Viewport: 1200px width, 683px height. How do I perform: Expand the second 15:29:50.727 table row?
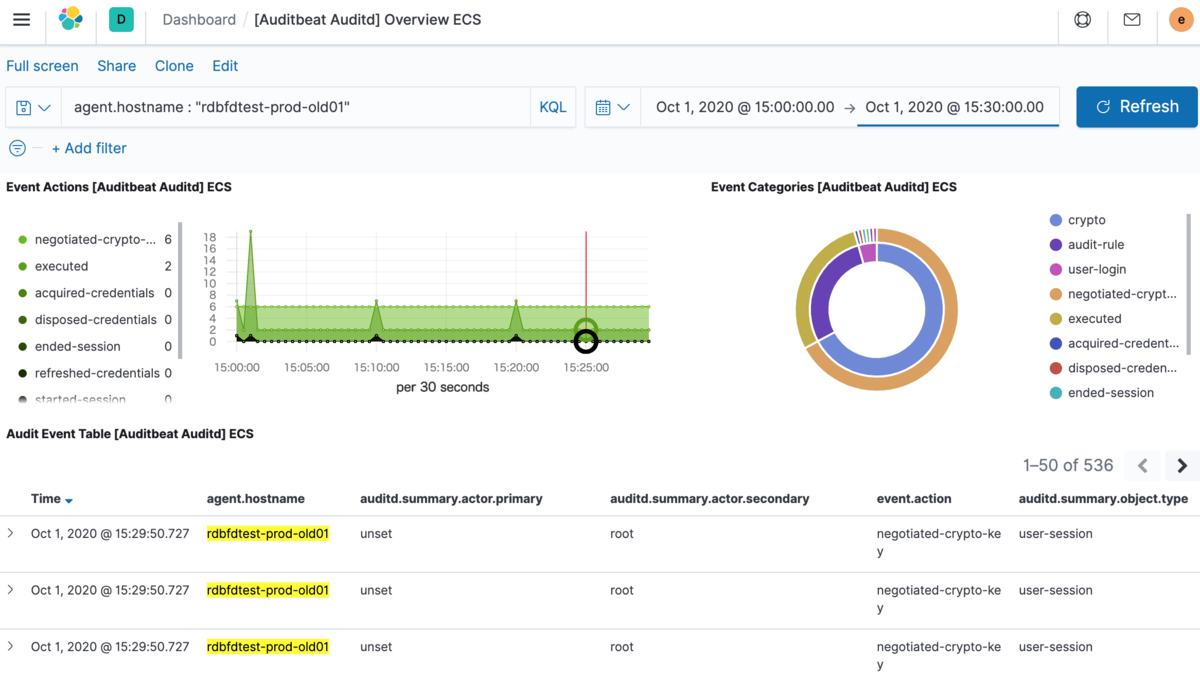(11, 590)
